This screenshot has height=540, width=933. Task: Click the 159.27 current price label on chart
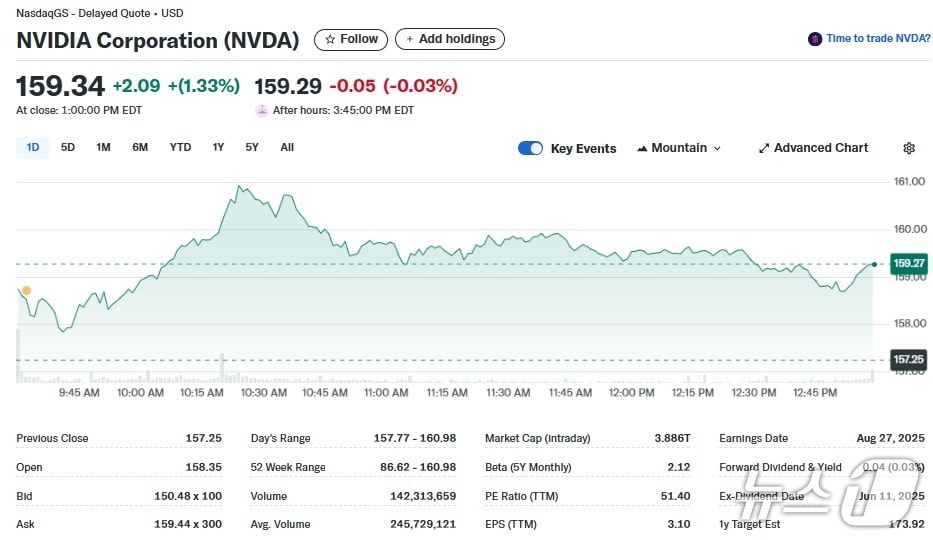coord(907,264)
